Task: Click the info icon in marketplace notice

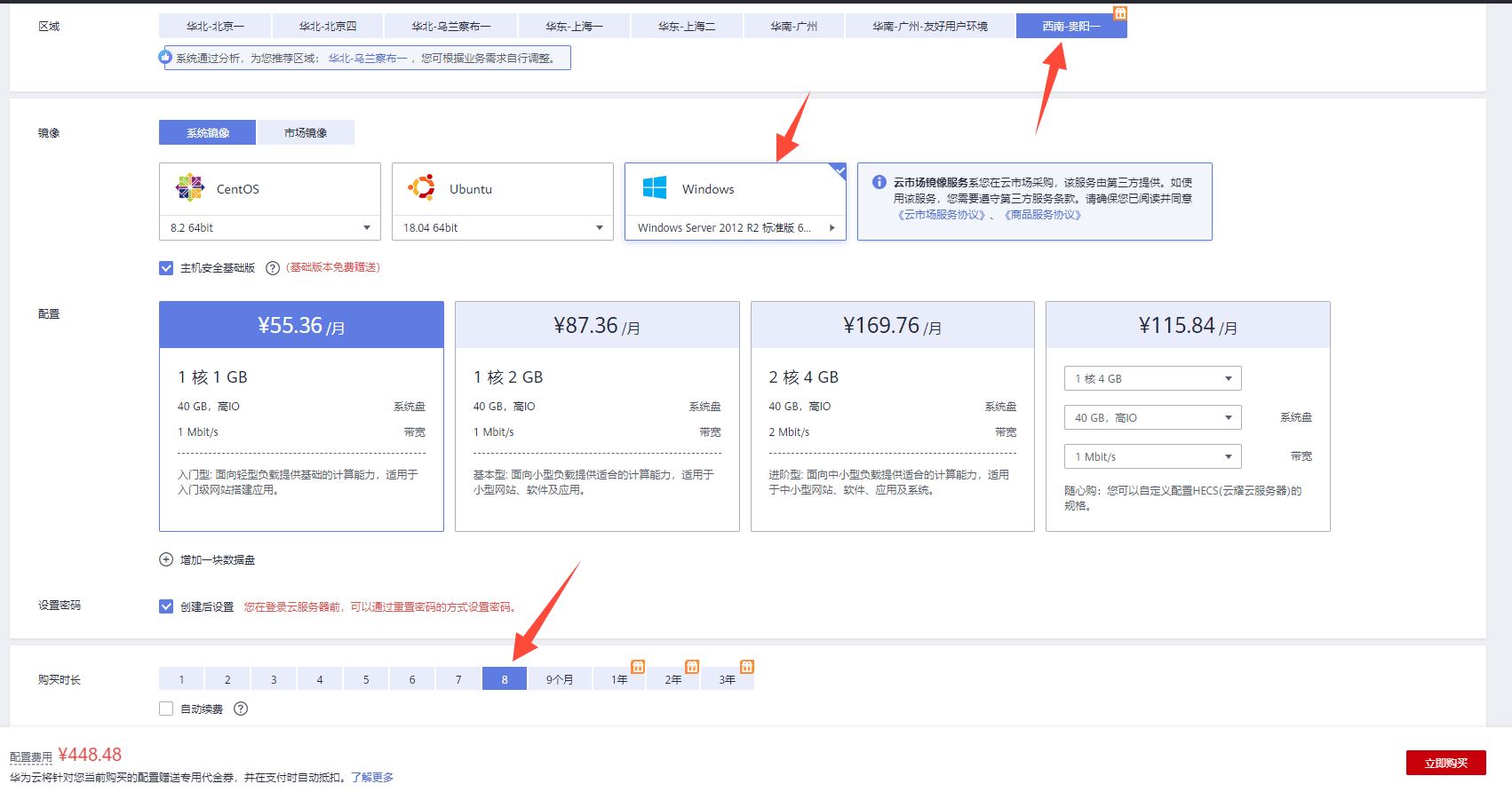Action: coord(879,182)
